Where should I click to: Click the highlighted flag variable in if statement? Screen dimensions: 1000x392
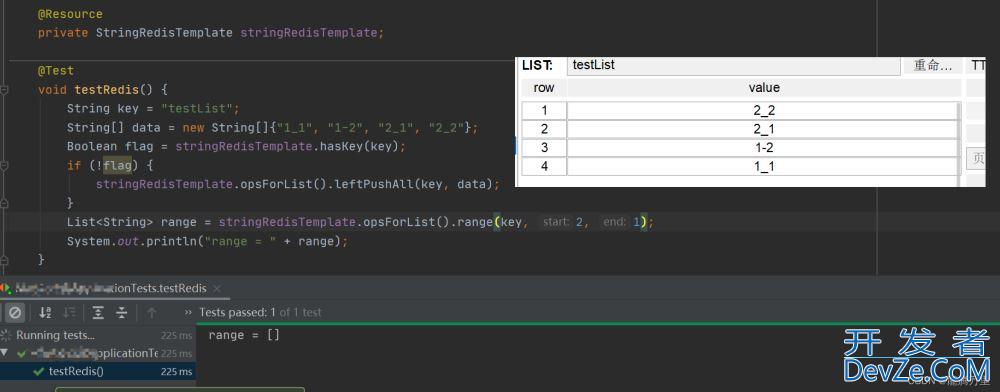click(x=117, y=166)
